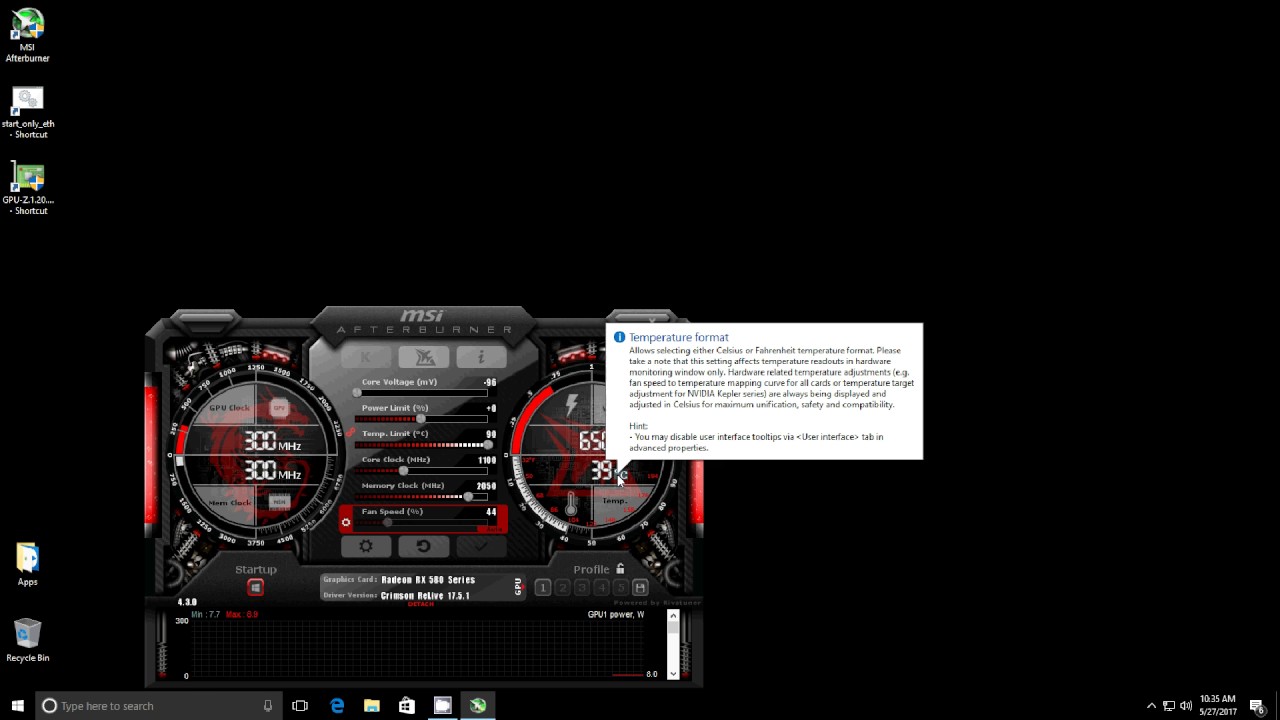
Task: Open volume control in system tray
Action: [x=1186, y=706]
